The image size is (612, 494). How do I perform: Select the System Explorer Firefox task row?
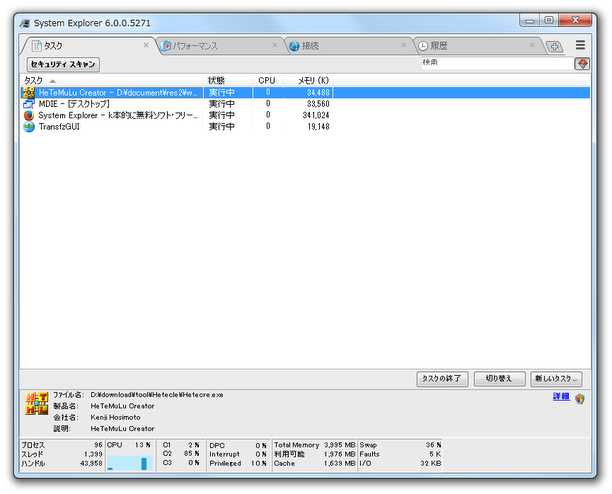(305, 115)
